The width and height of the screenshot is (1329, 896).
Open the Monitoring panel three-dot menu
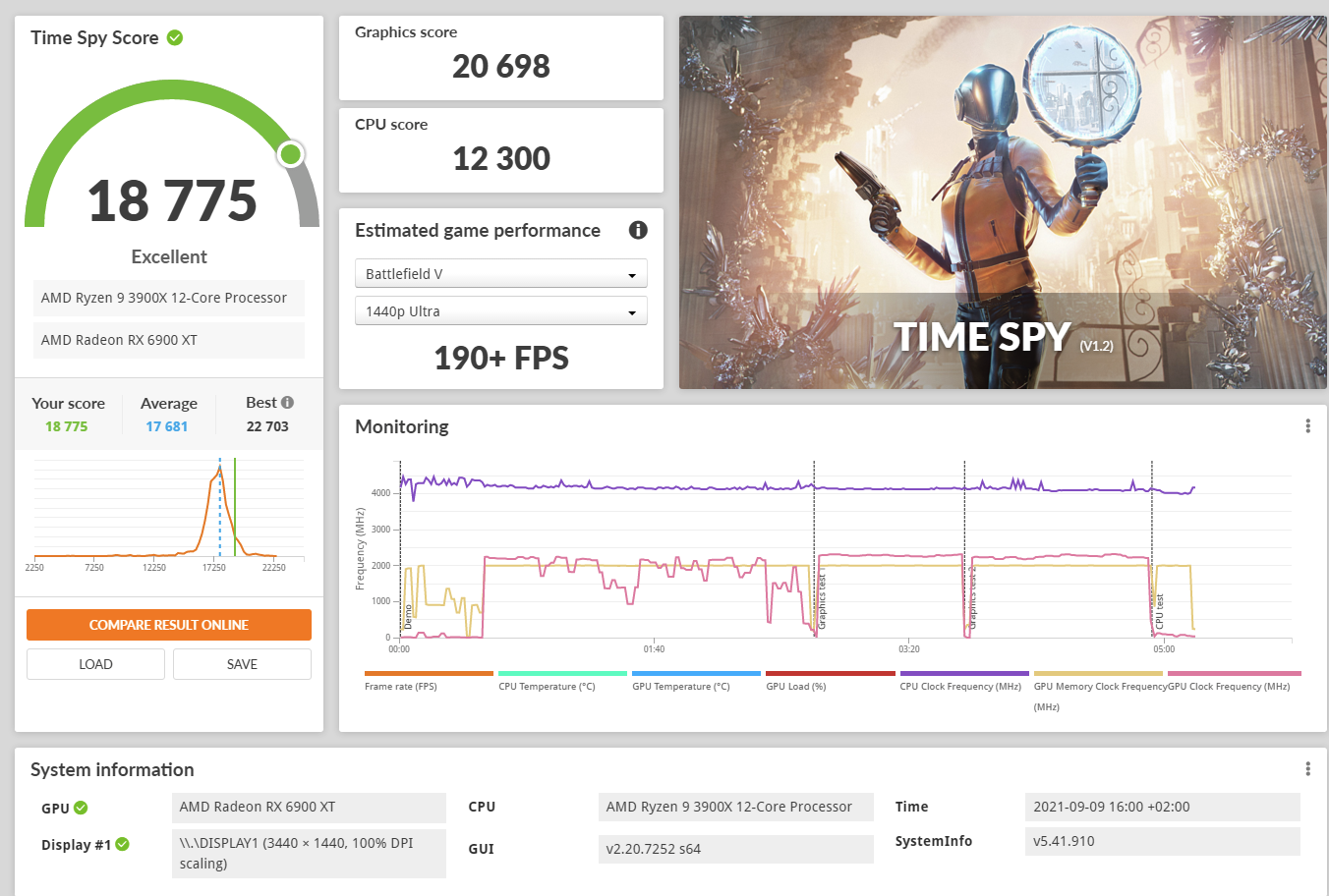[x=1307, y=426]
